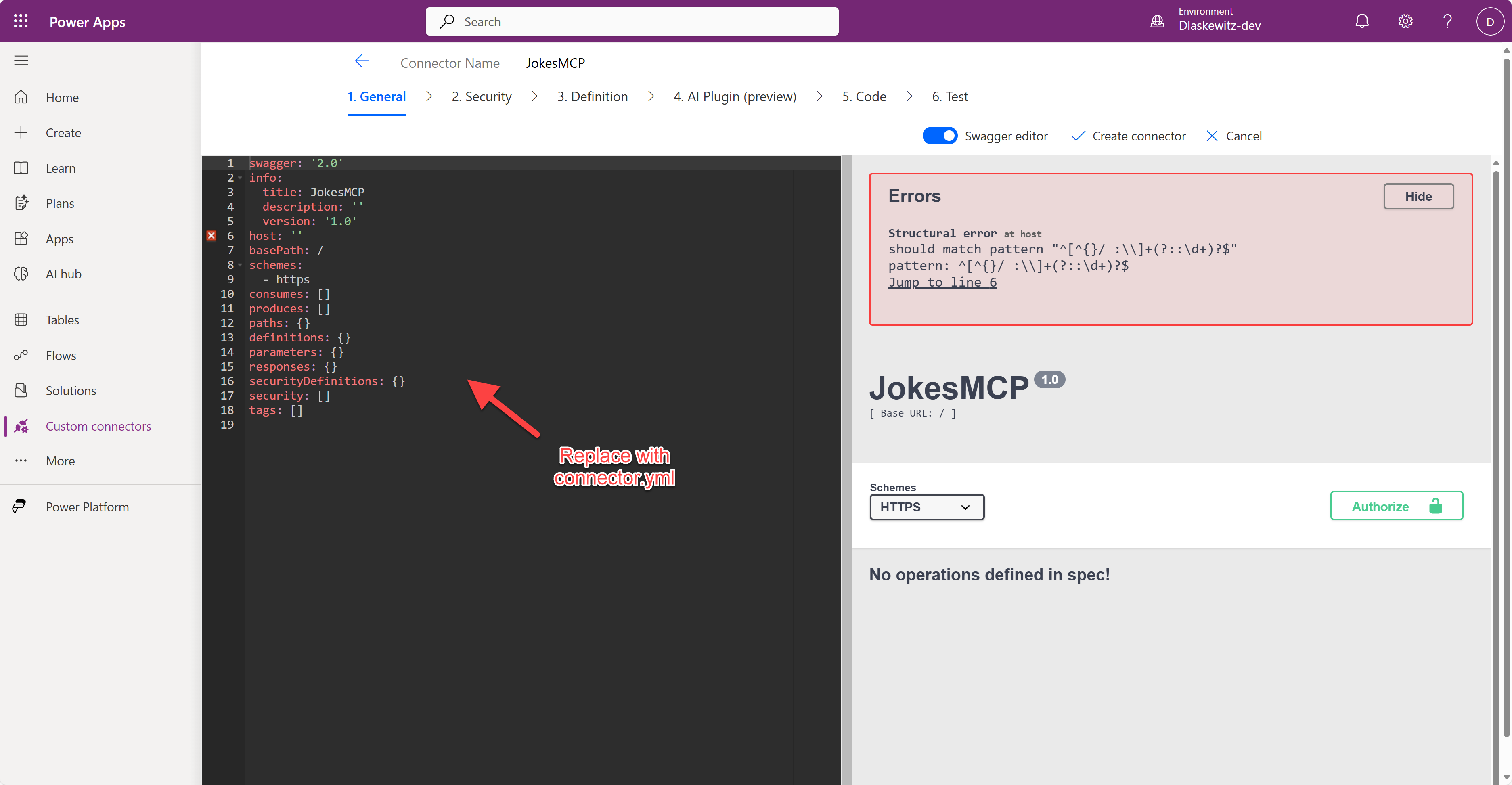Screen dimensions: 1512x785
Task: Collapse the left navigation hamburger menu
Action: coord(21,61)
